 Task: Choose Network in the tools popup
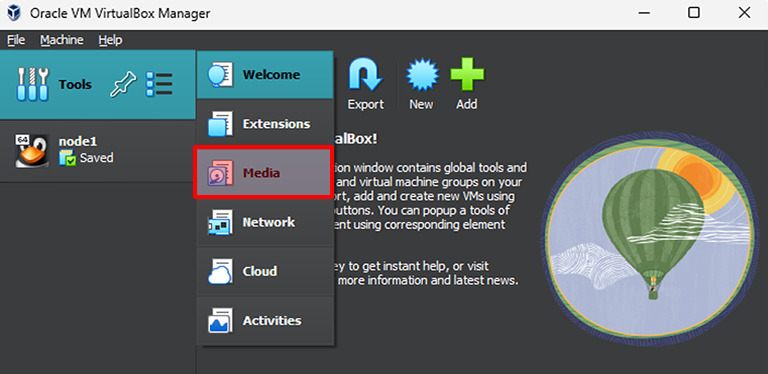click(265, 222)
